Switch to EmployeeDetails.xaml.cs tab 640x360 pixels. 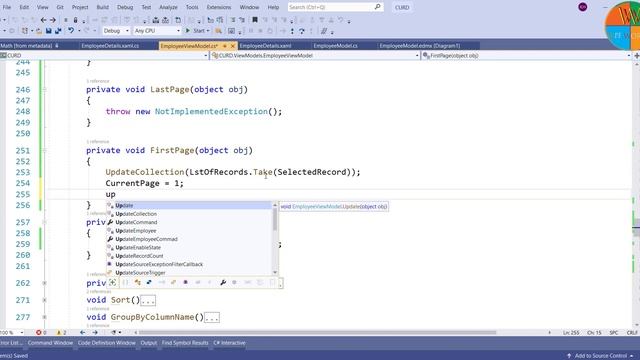tap(110, 46)
